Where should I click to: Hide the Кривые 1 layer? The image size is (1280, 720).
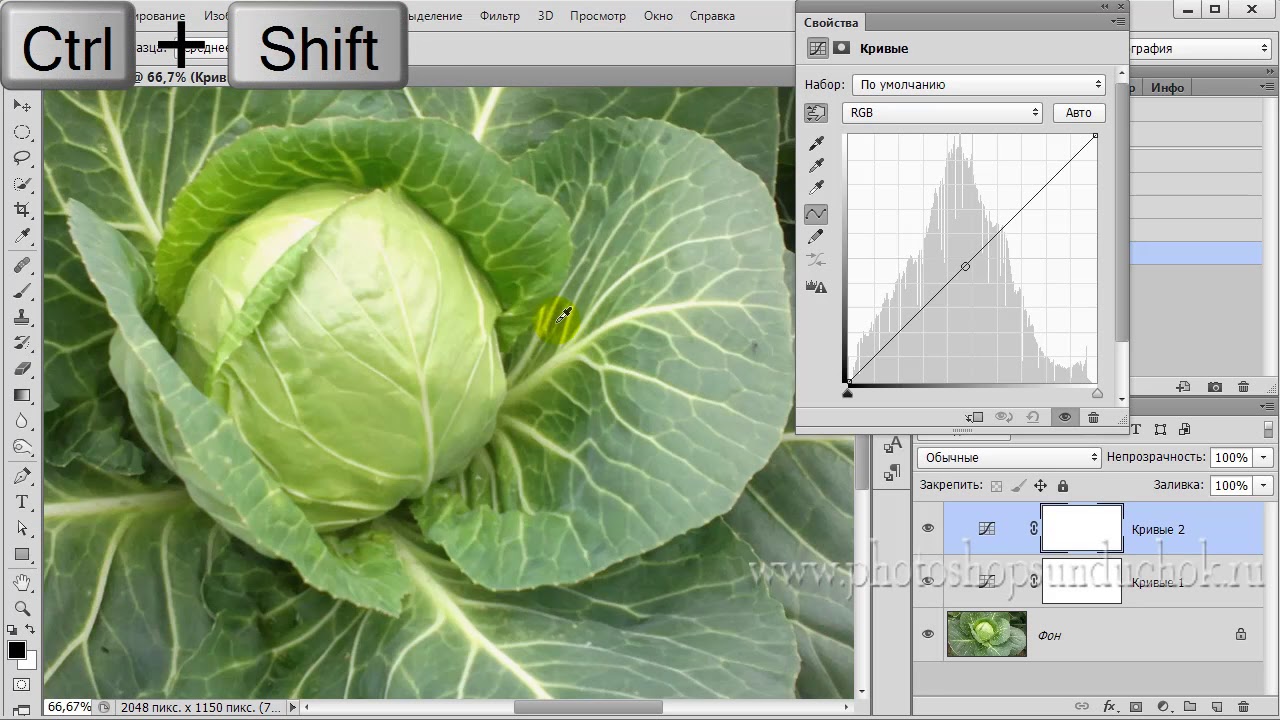tap(928, 581)
